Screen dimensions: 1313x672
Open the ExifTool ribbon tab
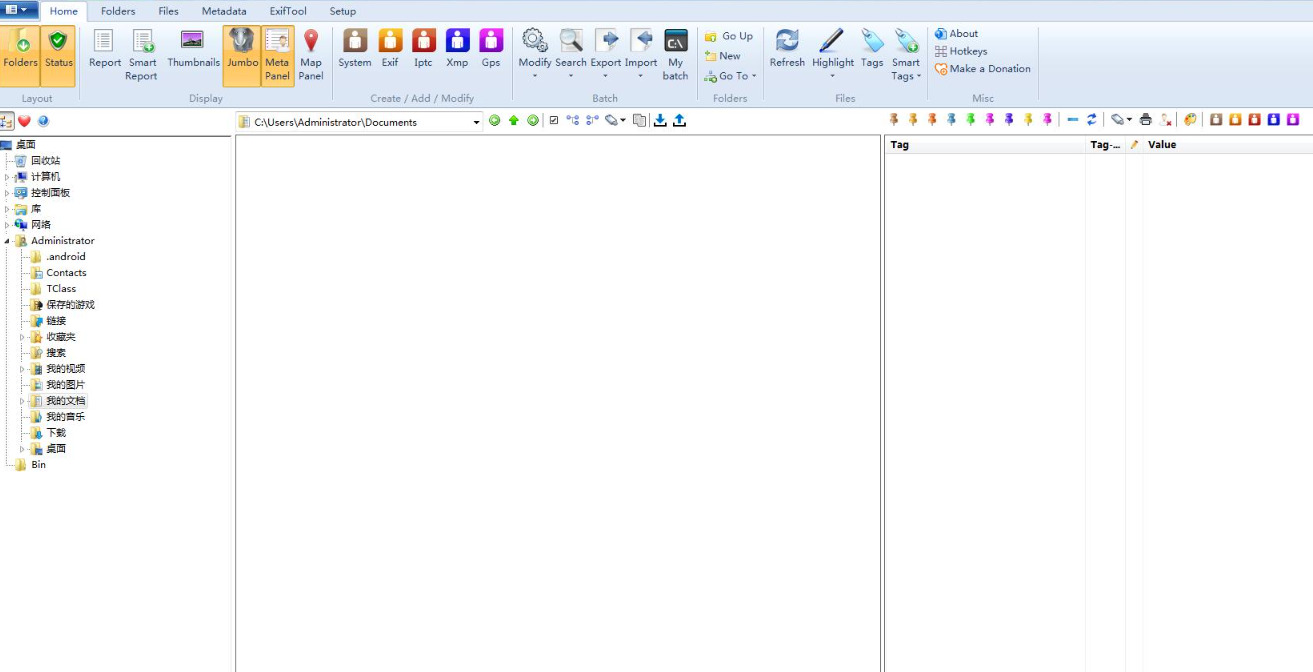[288, 11]
